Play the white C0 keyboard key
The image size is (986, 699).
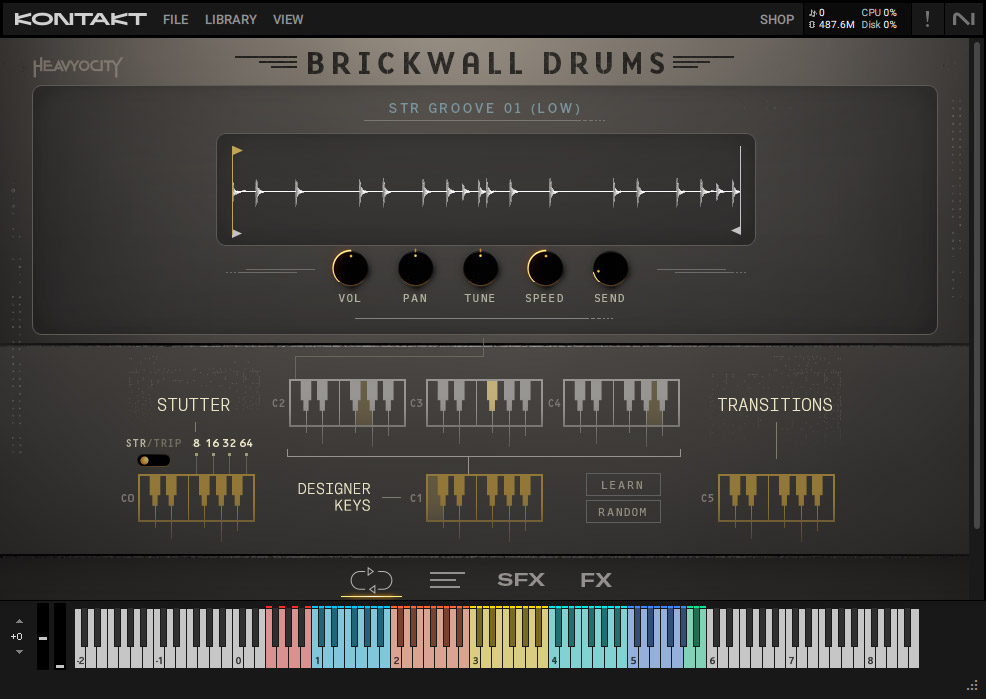pyautogui.click(x=238, y=658)
